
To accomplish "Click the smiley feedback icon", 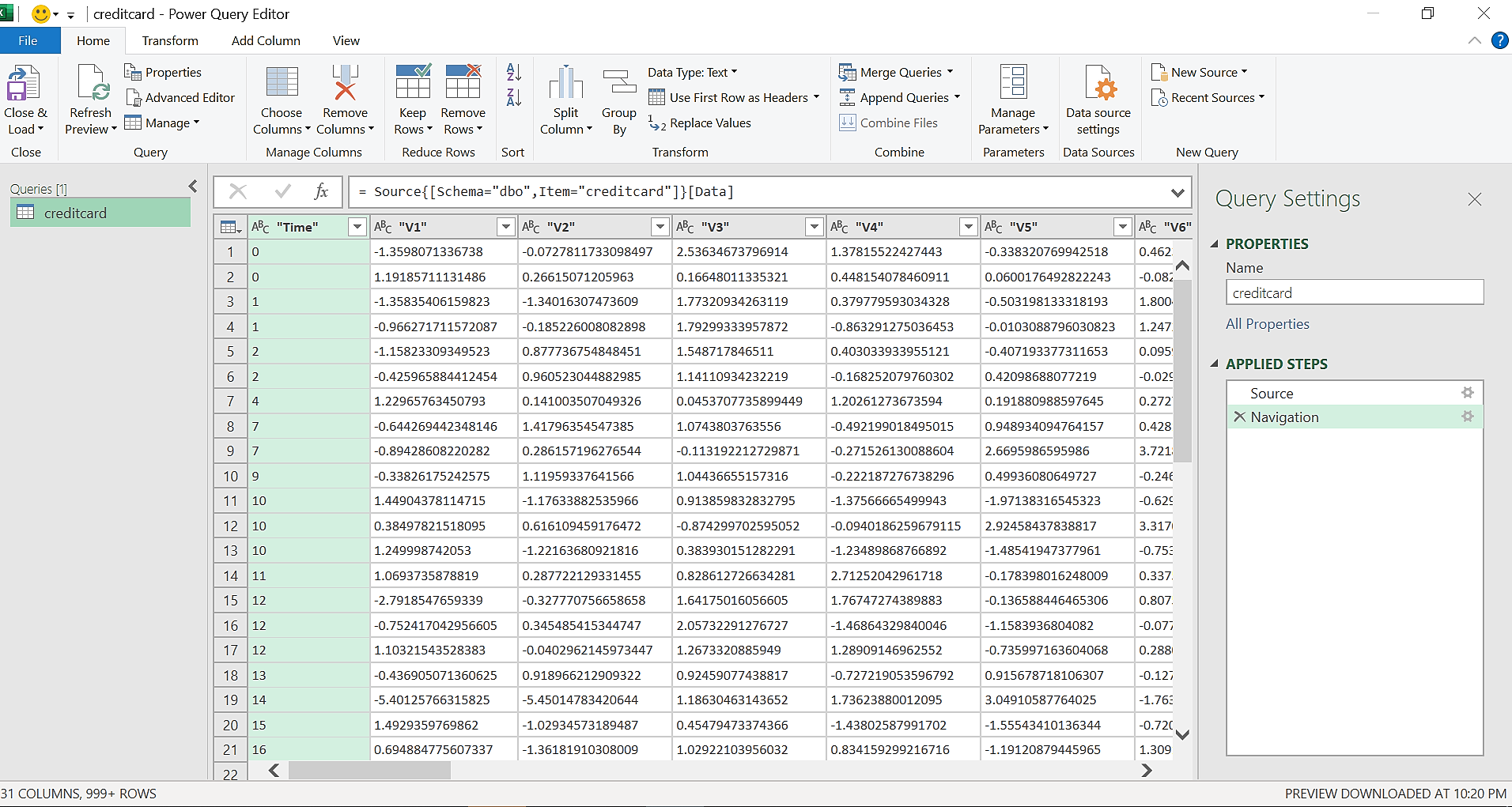I will point(40,13).
